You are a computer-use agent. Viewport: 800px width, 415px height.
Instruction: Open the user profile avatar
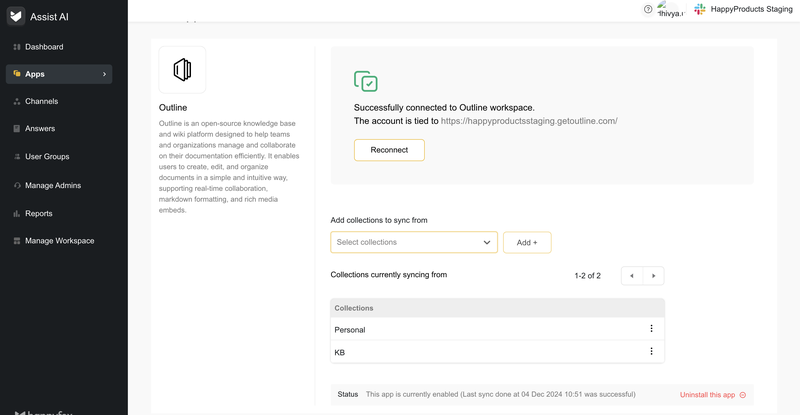coord(670,10)
